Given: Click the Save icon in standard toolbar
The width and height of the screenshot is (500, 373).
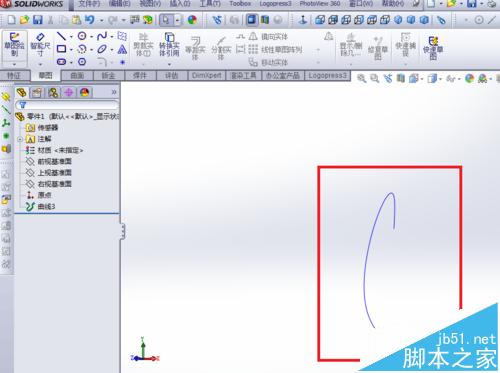Looking at the screenshot, I should coord(38,20).
